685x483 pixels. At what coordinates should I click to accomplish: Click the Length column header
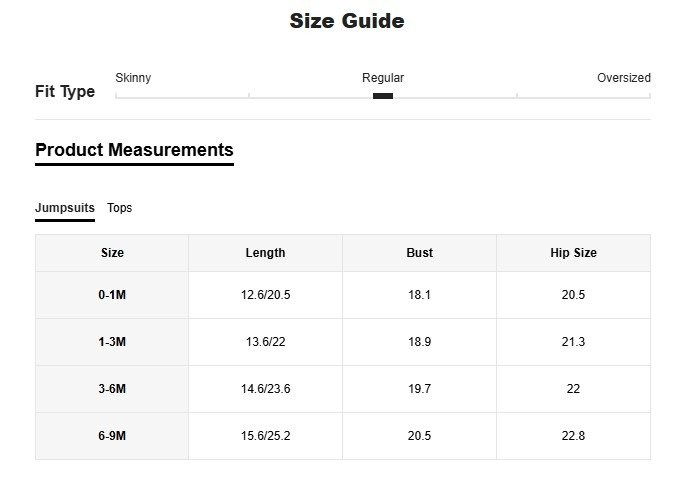click(x=265, y=253)
